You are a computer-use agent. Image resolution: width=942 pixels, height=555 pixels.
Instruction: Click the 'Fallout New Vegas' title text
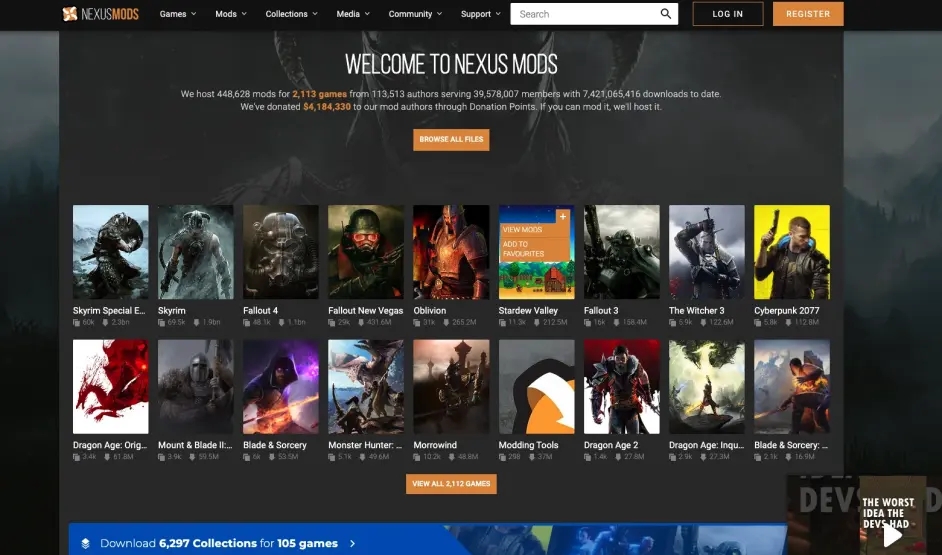[366, 311]
